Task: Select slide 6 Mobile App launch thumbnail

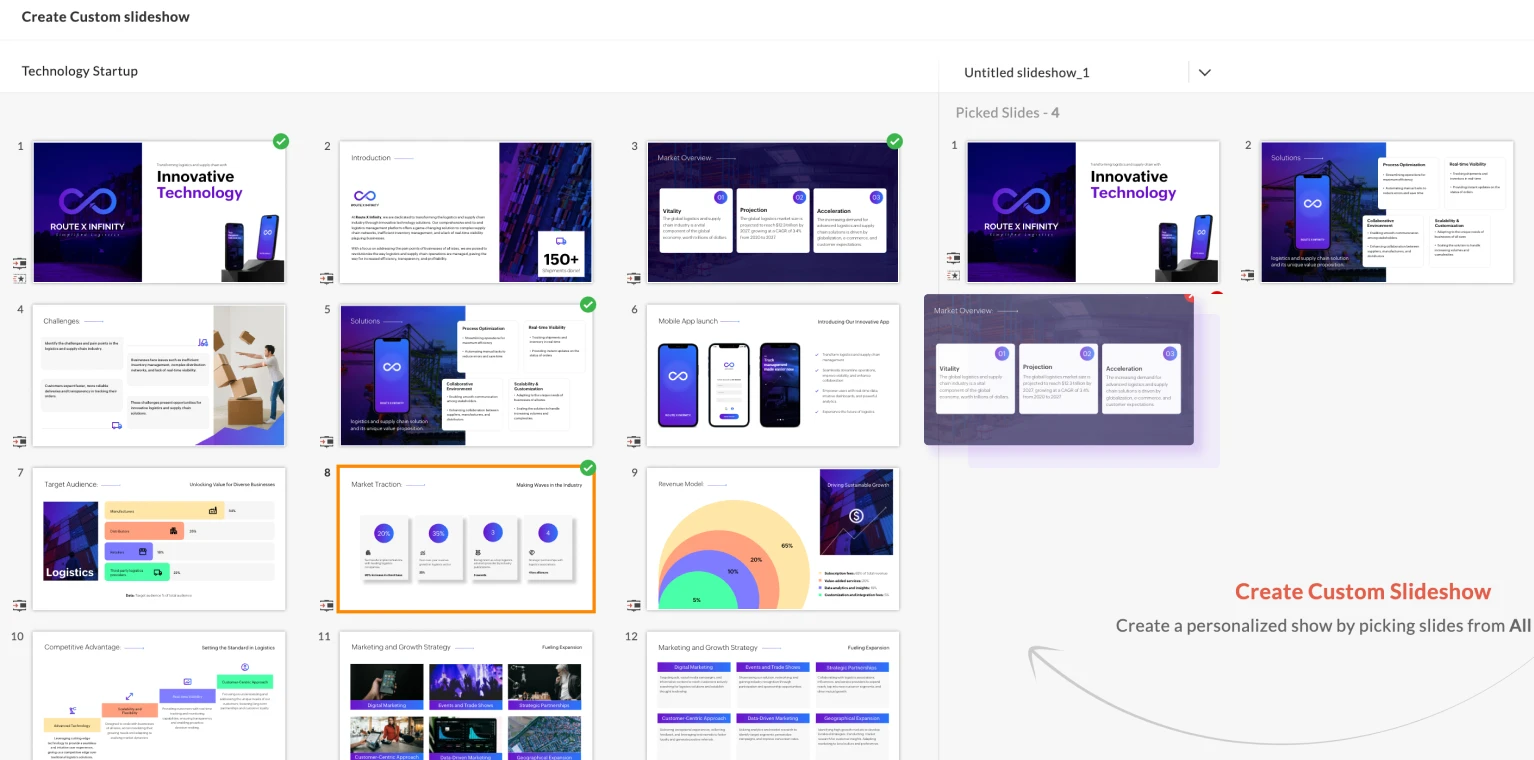Action: [772, 375]
